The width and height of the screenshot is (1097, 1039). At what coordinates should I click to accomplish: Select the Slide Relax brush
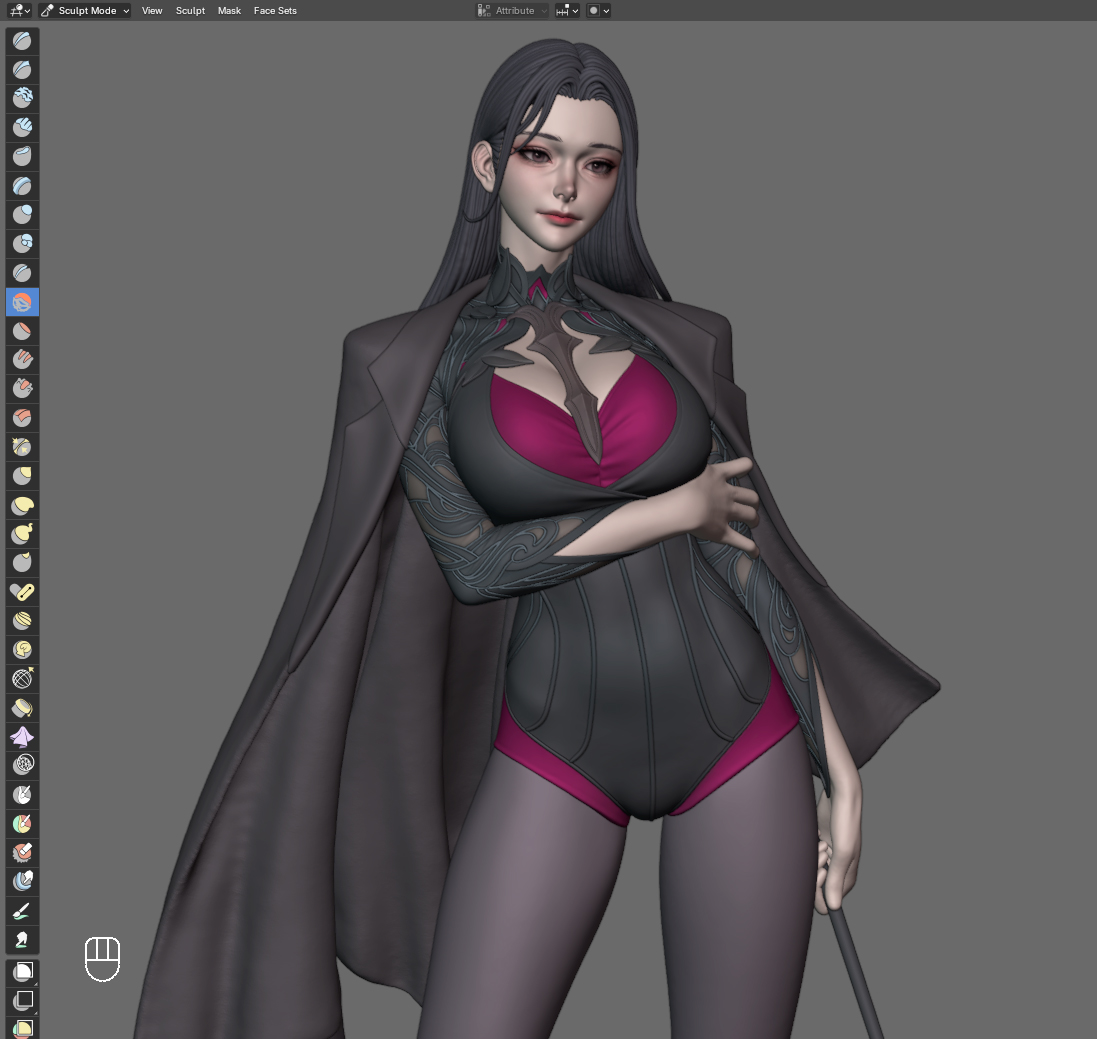22,679
